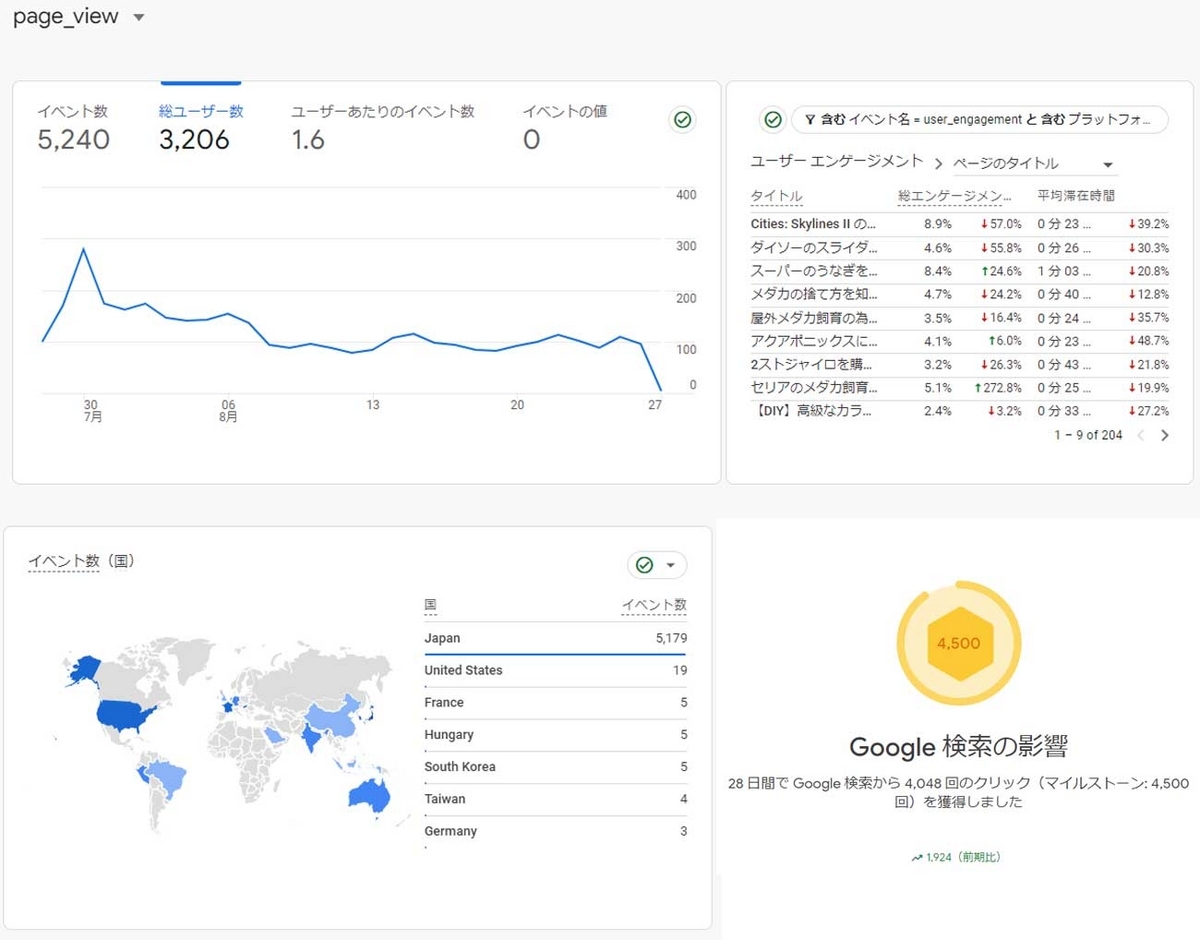Viewport: 1200px width, 940px height.
Task: Select the France country row
Action: click(x=555, y=703)
